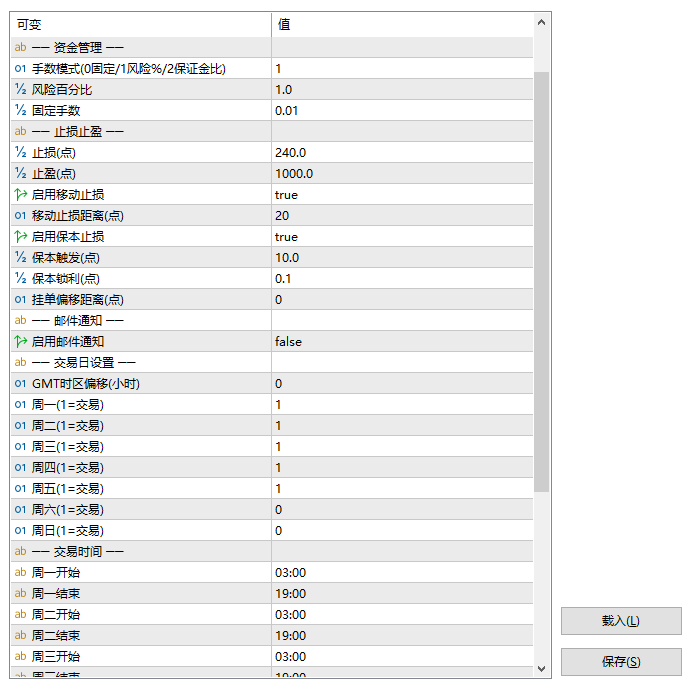Click the ½ icon beside 止损(点)
The width and height of the screenshot is (691, 689).
coord(20,152)
